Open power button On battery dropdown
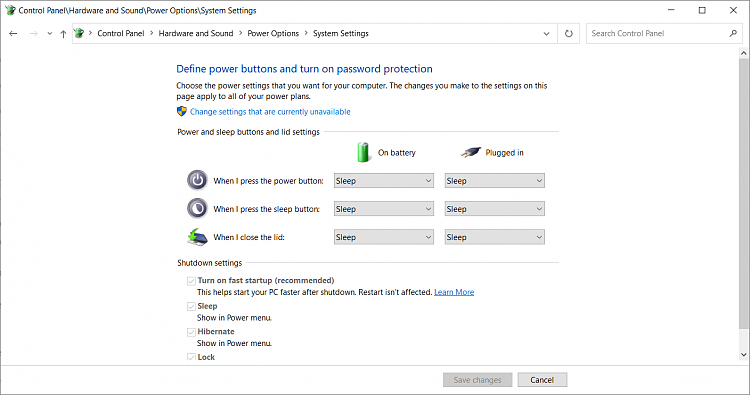Viewport: 750px width, 395px height. click(384, 181)
